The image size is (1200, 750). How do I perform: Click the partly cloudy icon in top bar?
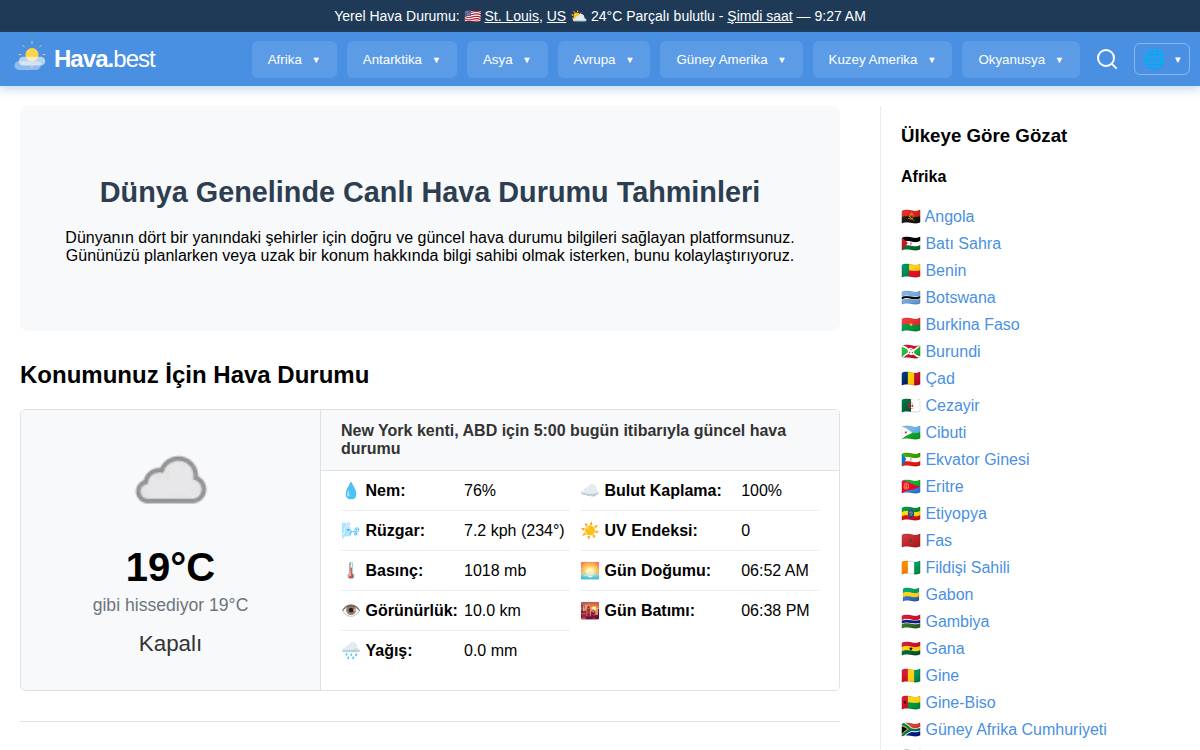click(578, 16)
